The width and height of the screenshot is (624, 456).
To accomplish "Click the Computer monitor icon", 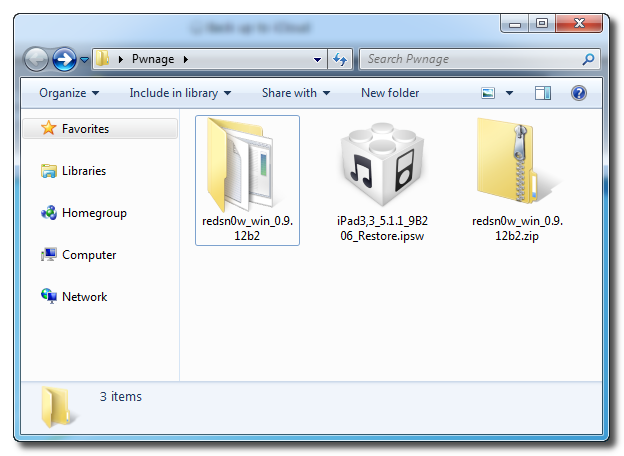I will [49, 255].
